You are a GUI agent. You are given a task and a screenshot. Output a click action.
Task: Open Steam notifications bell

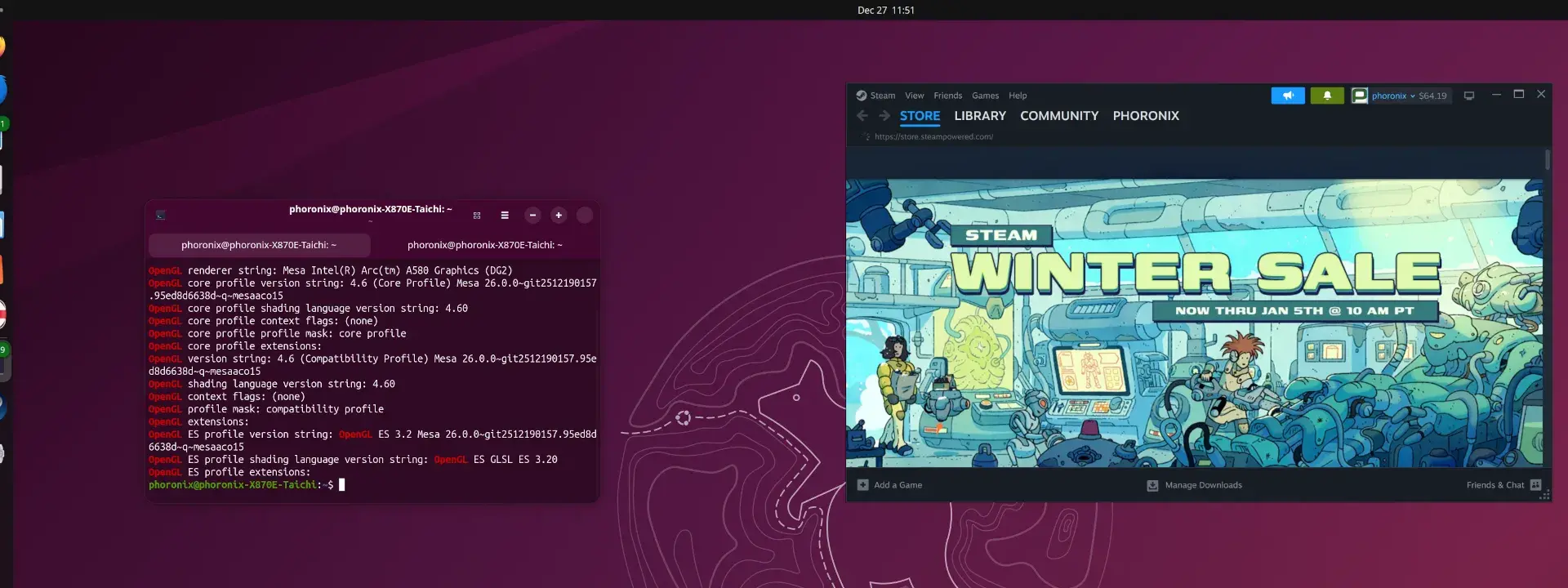click(x=1327, y=96)
